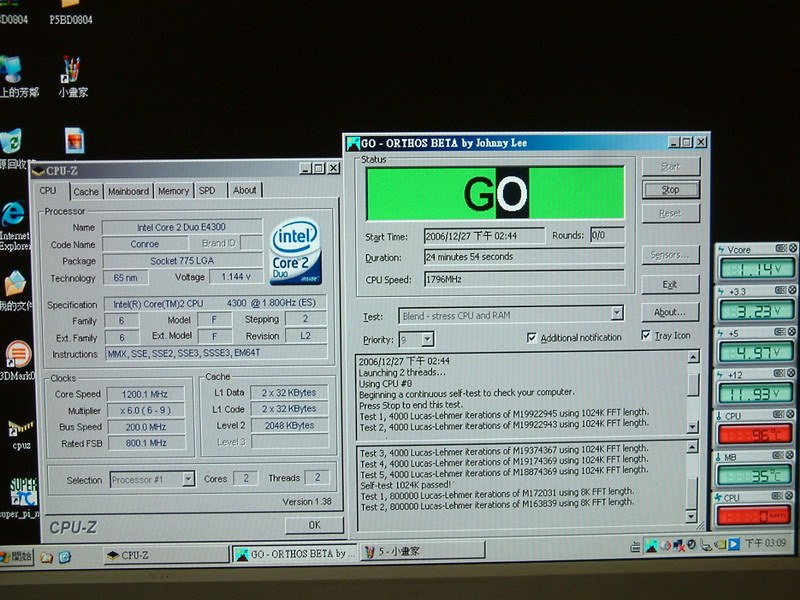This screenshot has height=600, width=800.
Task: Toggle the Additional notification checkbox
Action: click(x=532, y=338)
